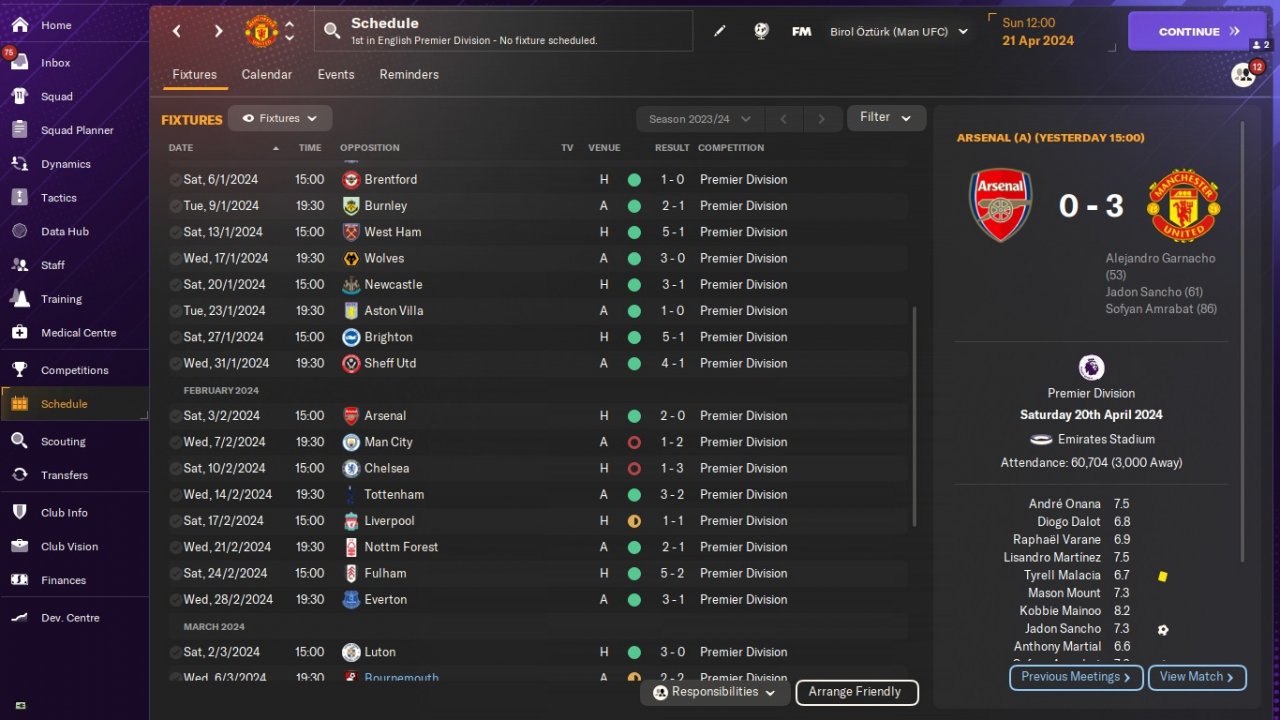
Task: Click the back navigation arrow
Action: coord(177,31)
